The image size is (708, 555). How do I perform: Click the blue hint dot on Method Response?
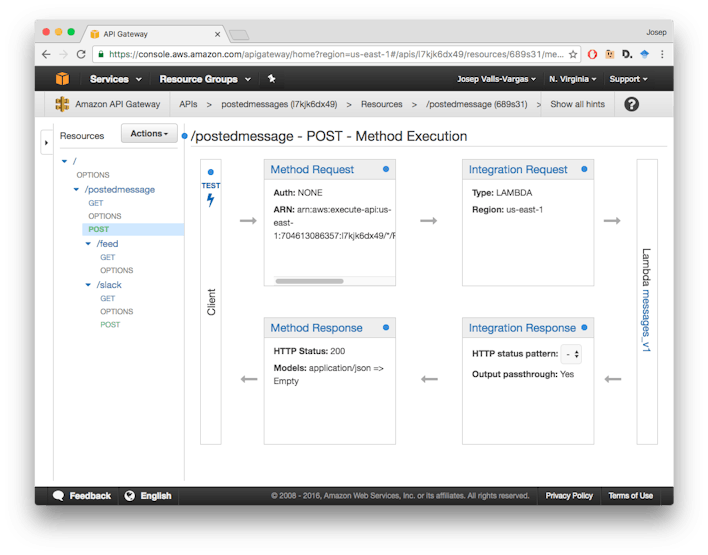pos(386,327)
